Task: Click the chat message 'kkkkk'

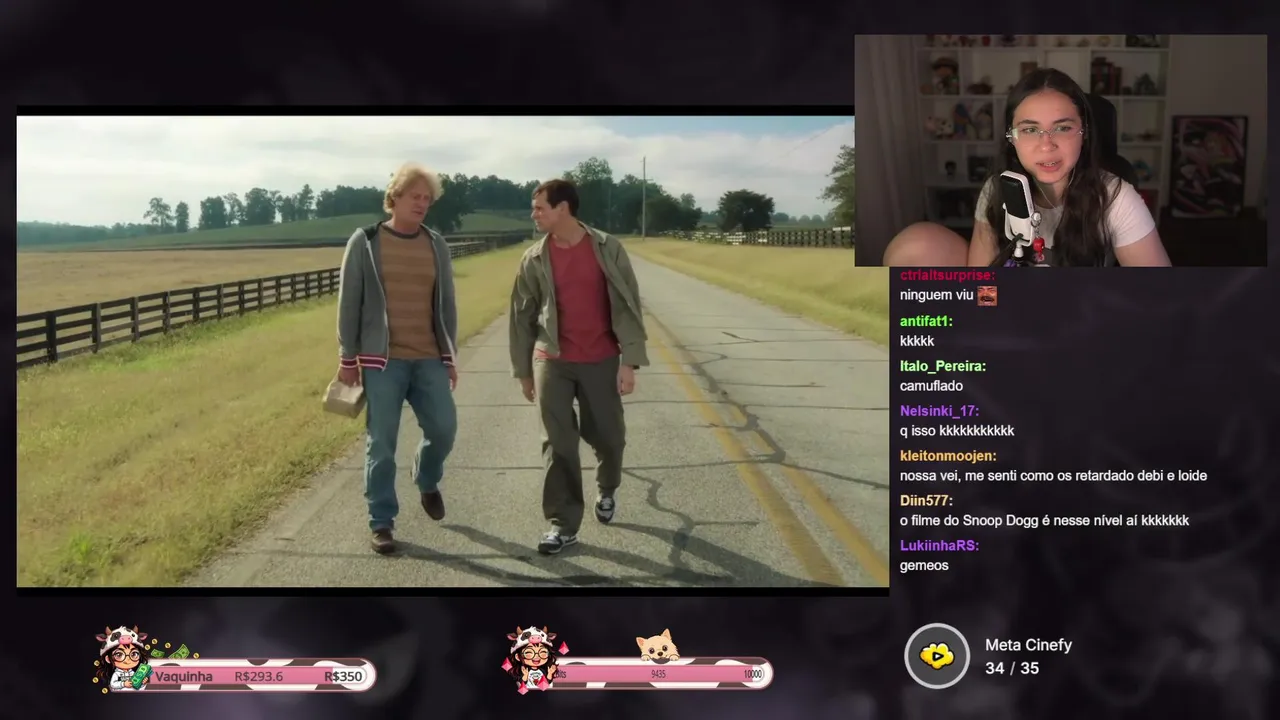Action: (917, 341)
